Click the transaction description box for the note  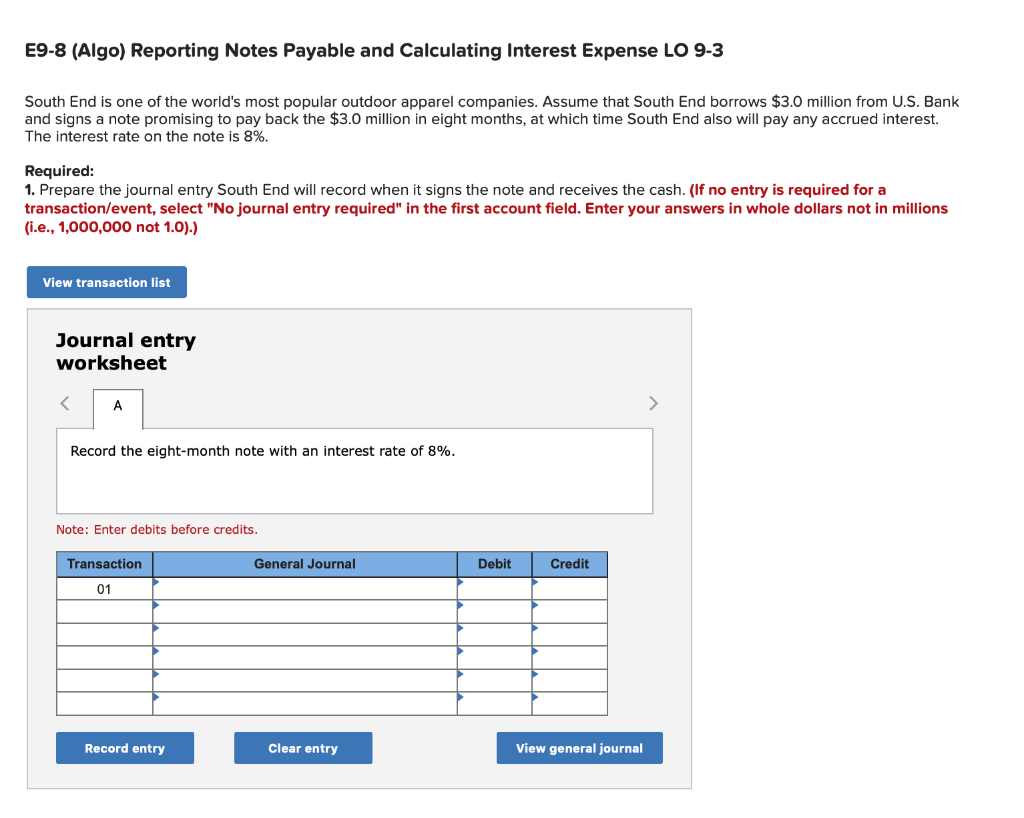tap(354, 470)
